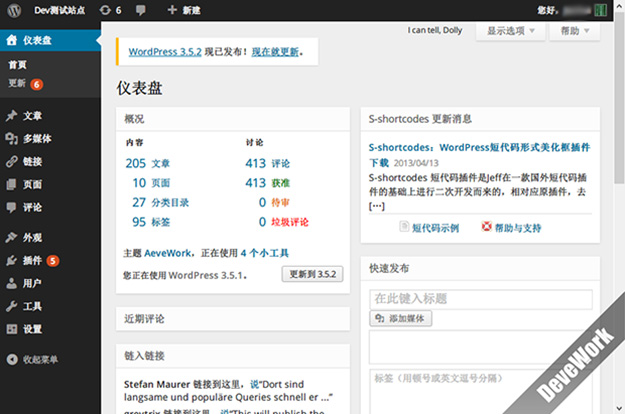Screen dimensions: 625x414
Task: Click the 收起菜单 collapse arrow icon
Action: [x=12, y=359]
